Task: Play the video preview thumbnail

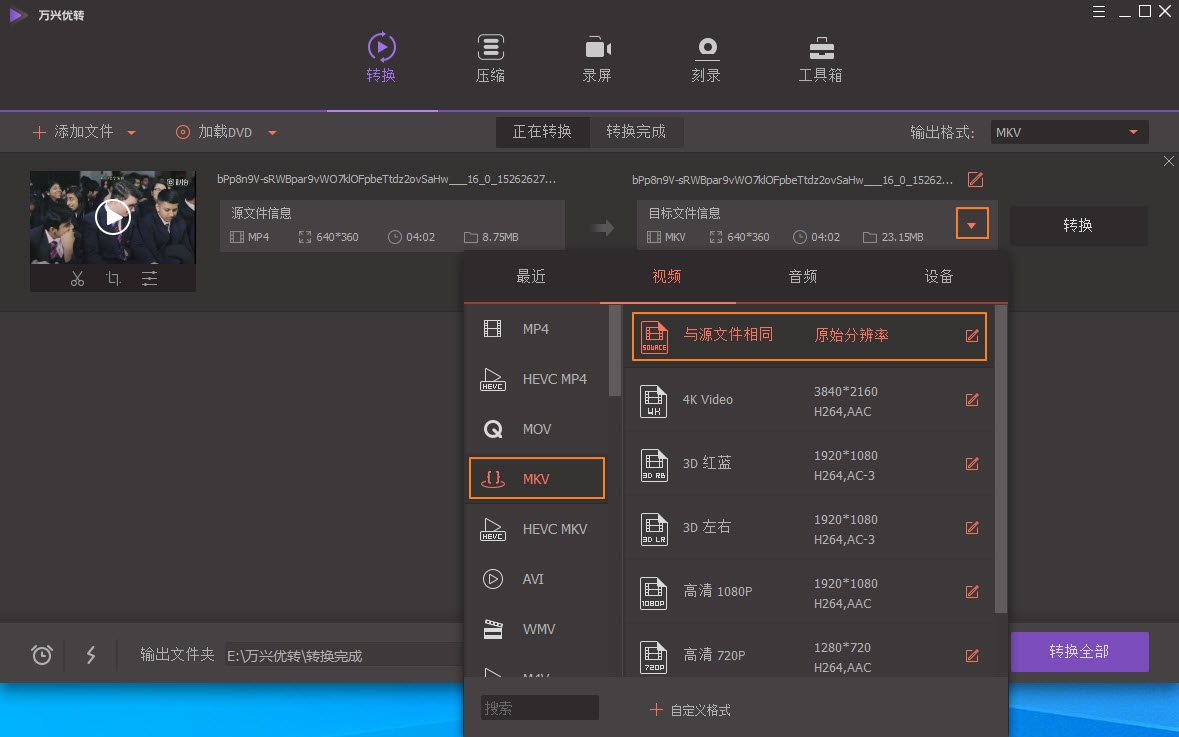Action: pyautogui.click(x=113, y=215)
